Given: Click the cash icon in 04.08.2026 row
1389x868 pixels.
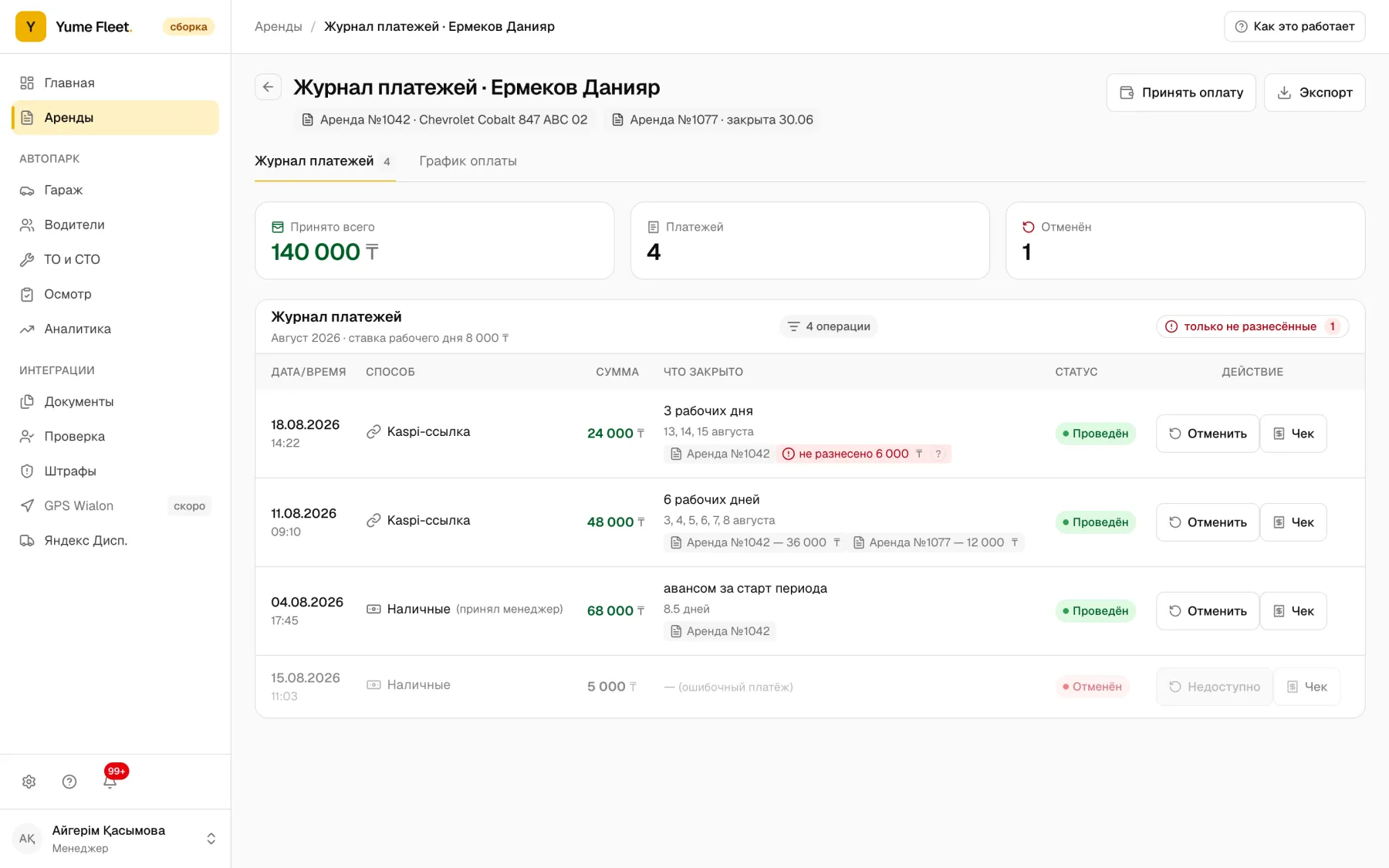Looking at the screenshot, I should click(373, 610).
